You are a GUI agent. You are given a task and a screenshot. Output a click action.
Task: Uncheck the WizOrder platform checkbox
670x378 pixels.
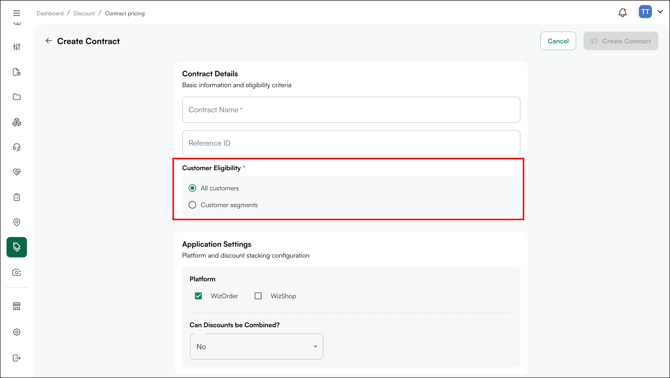coord(198,296)
